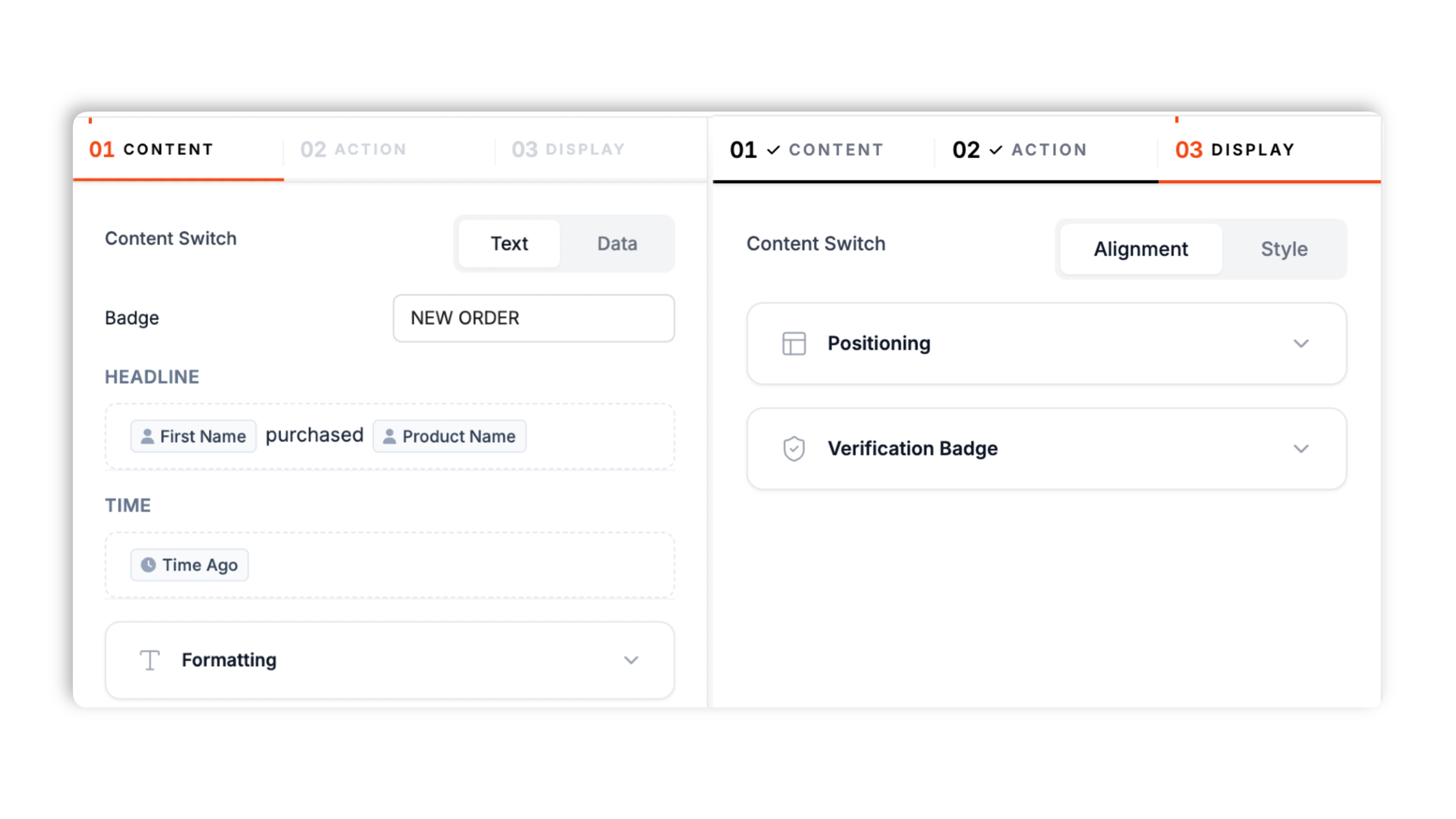This screenshot has height=819, width=1456.
Task: Expand the Positioning section chevron
Action: tap(1301, 344)
